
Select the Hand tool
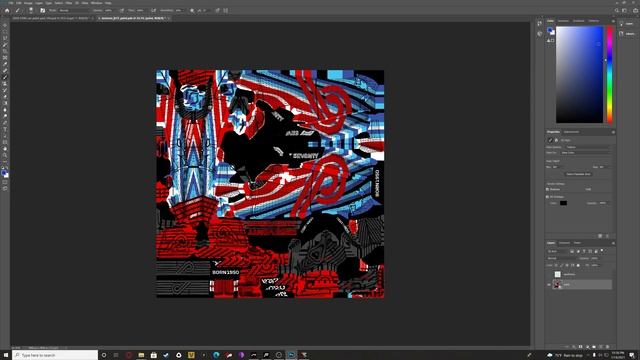tap(5, 149)
